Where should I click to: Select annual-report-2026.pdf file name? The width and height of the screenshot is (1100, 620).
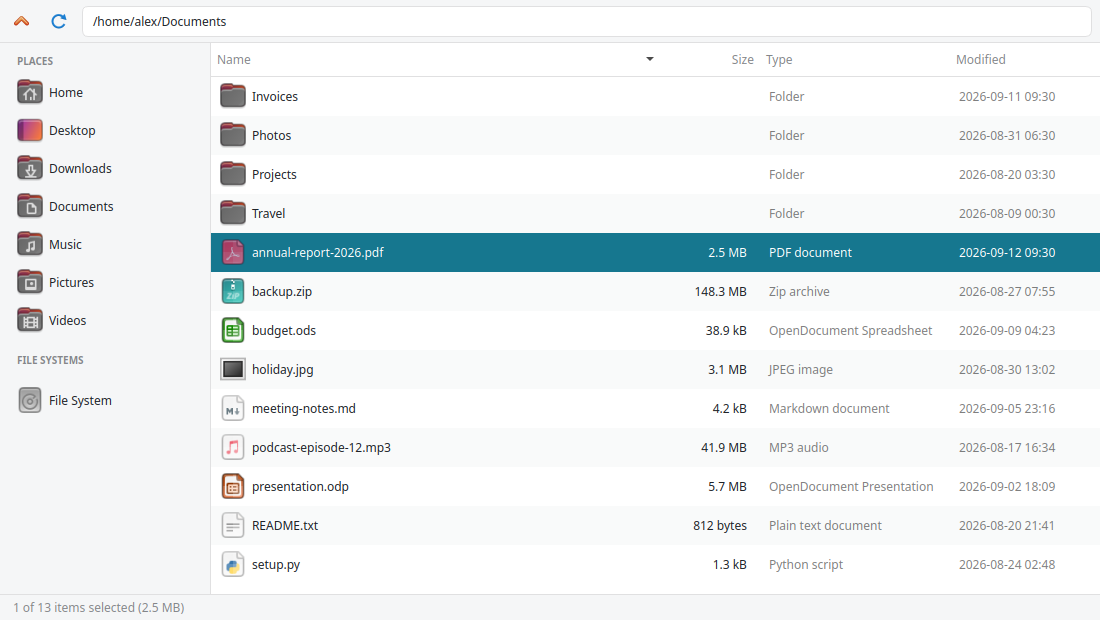click(318, 252)
